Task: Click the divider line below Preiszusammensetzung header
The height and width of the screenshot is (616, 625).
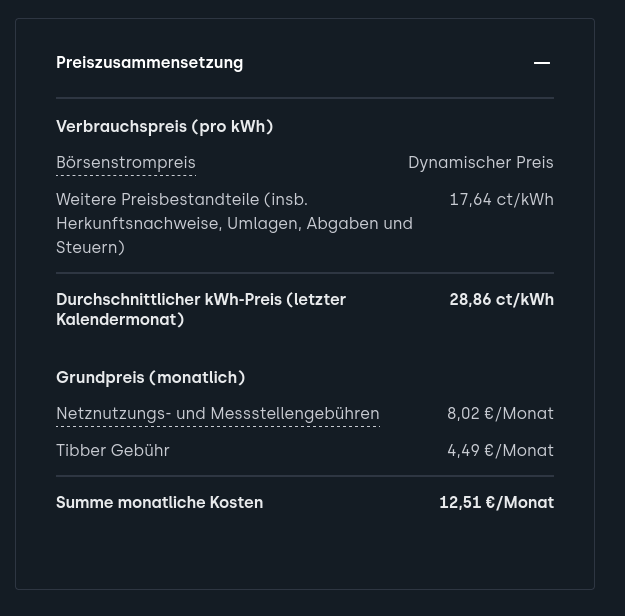Action: [x=305, y=98]
